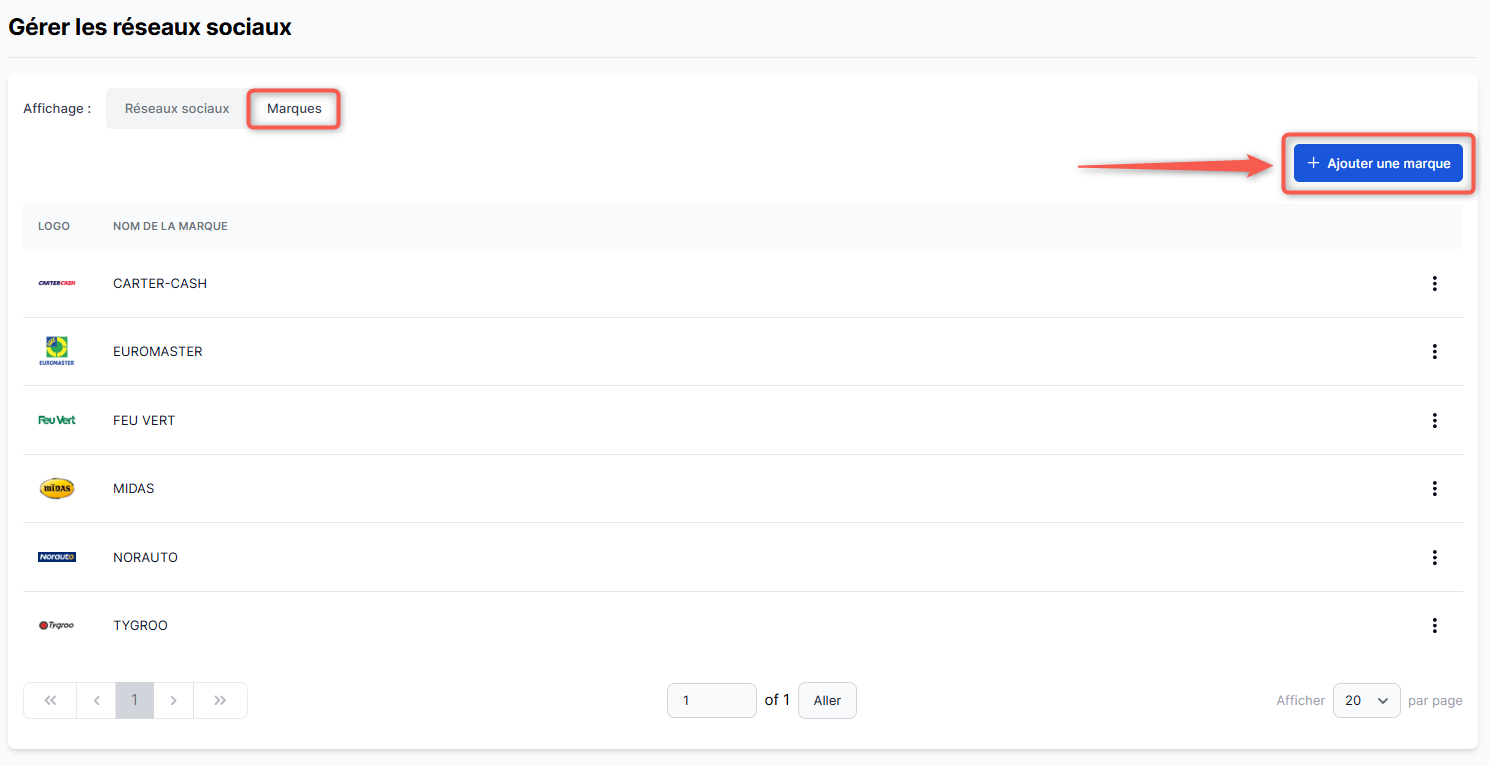Open the three-dot menu for EUROMASTER

[1434, 352]
